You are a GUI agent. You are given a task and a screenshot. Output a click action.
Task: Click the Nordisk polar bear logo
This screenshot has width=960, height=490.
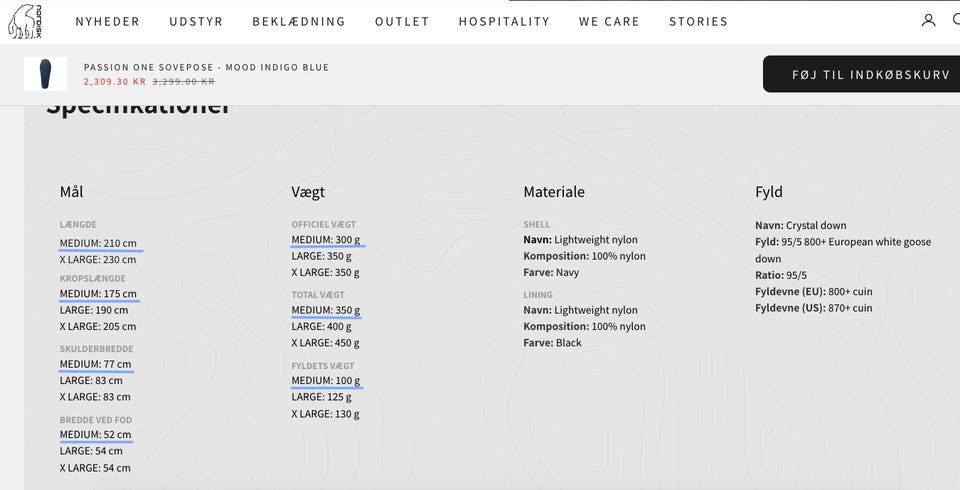tap(25, 21)
